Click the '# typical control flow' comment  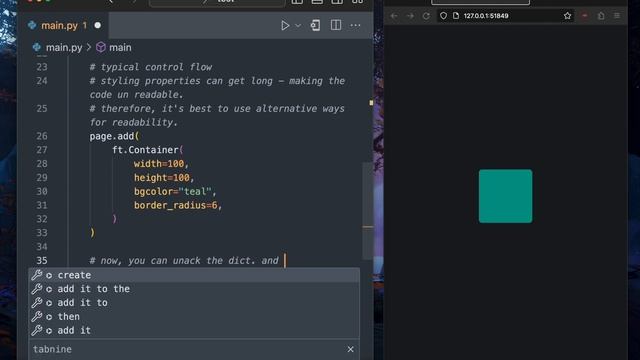151,67
